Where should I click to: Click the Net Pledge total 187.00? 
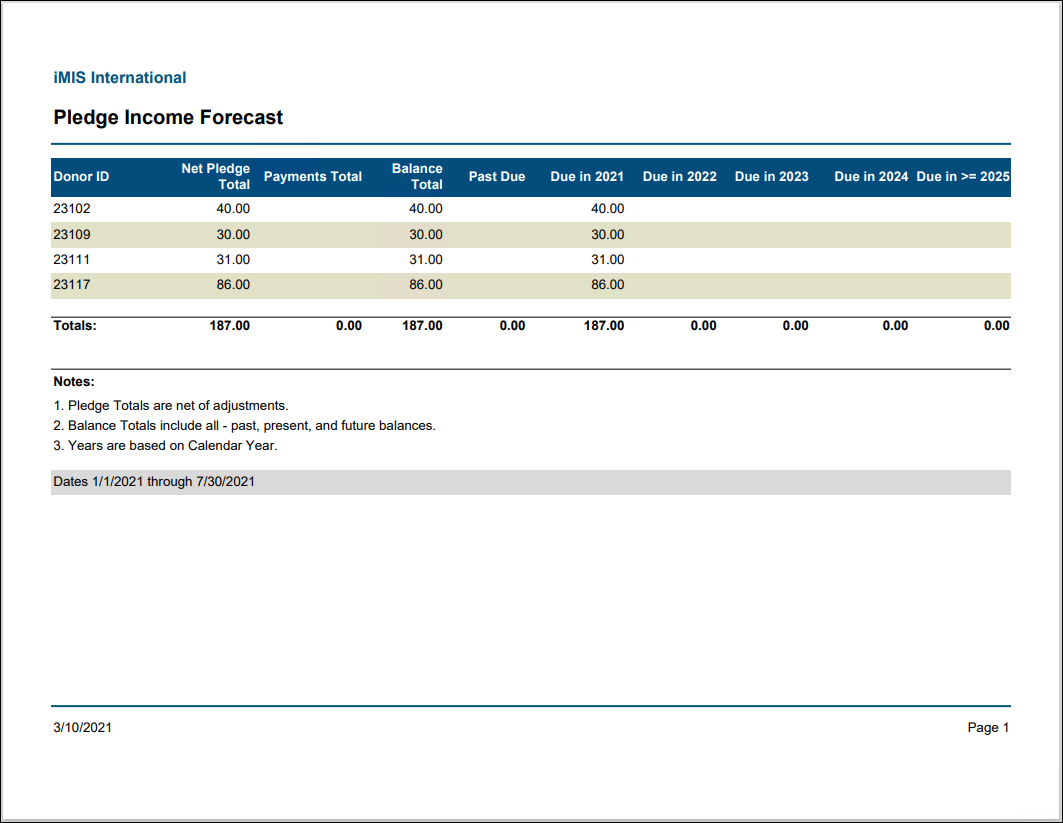(229, 325)
